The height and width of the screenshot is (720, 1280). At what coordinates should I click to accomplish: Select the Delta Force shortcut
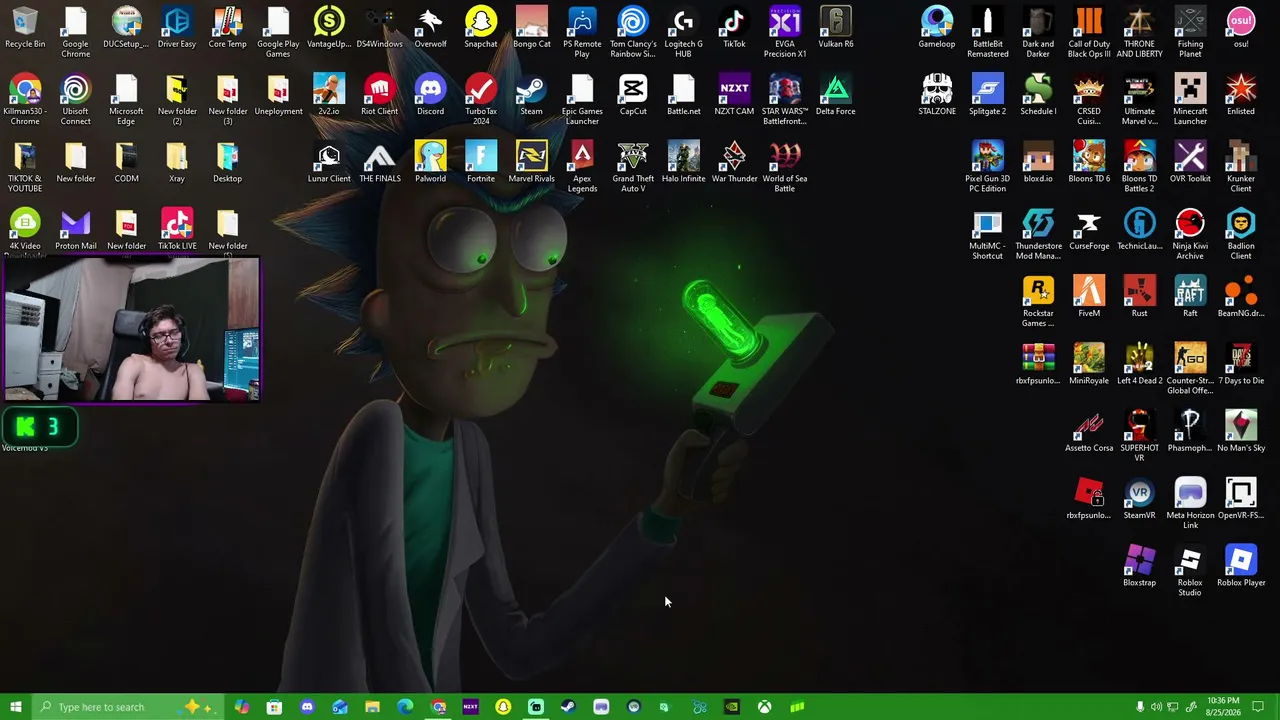tap(835, 95)
